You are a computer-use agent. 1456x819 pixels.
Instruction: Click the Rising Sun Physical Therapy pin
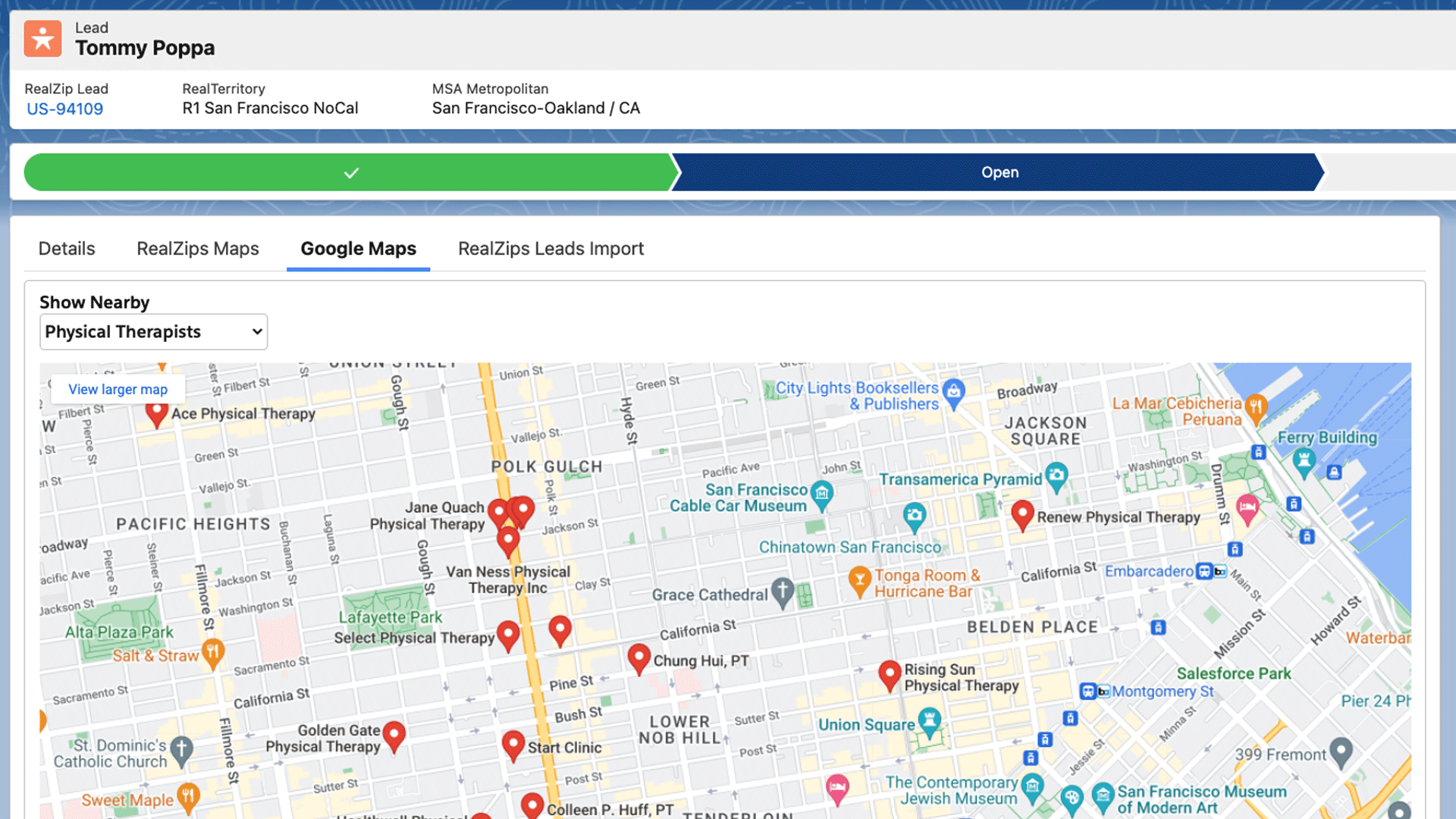point(890,675)
